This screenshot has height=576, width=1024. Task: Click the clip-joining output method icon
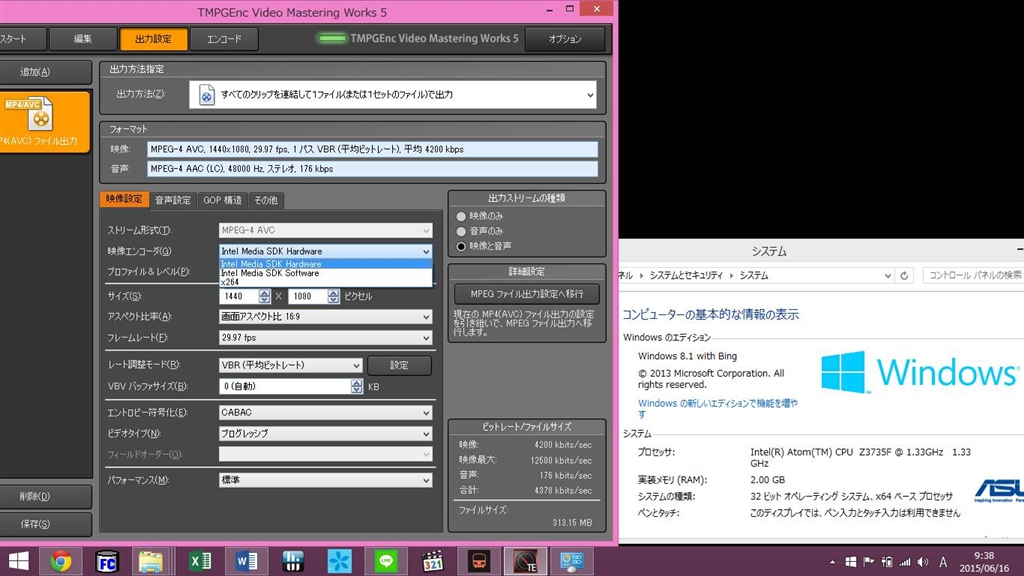pos(206,95)
